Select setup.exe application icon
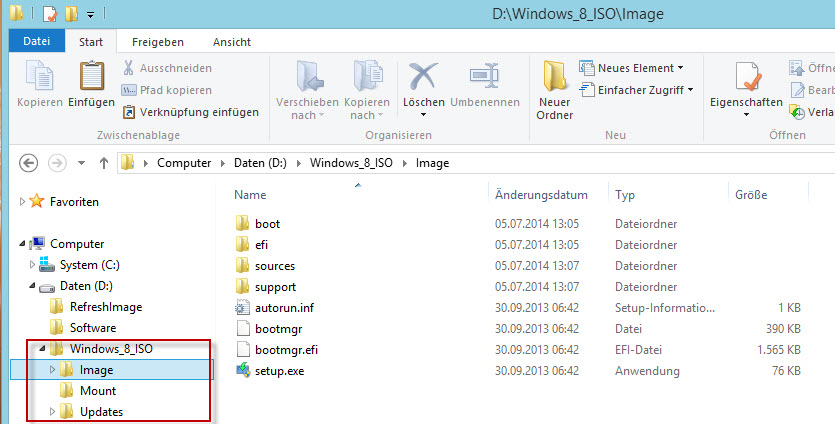835x424 pixels. (243, 370)
